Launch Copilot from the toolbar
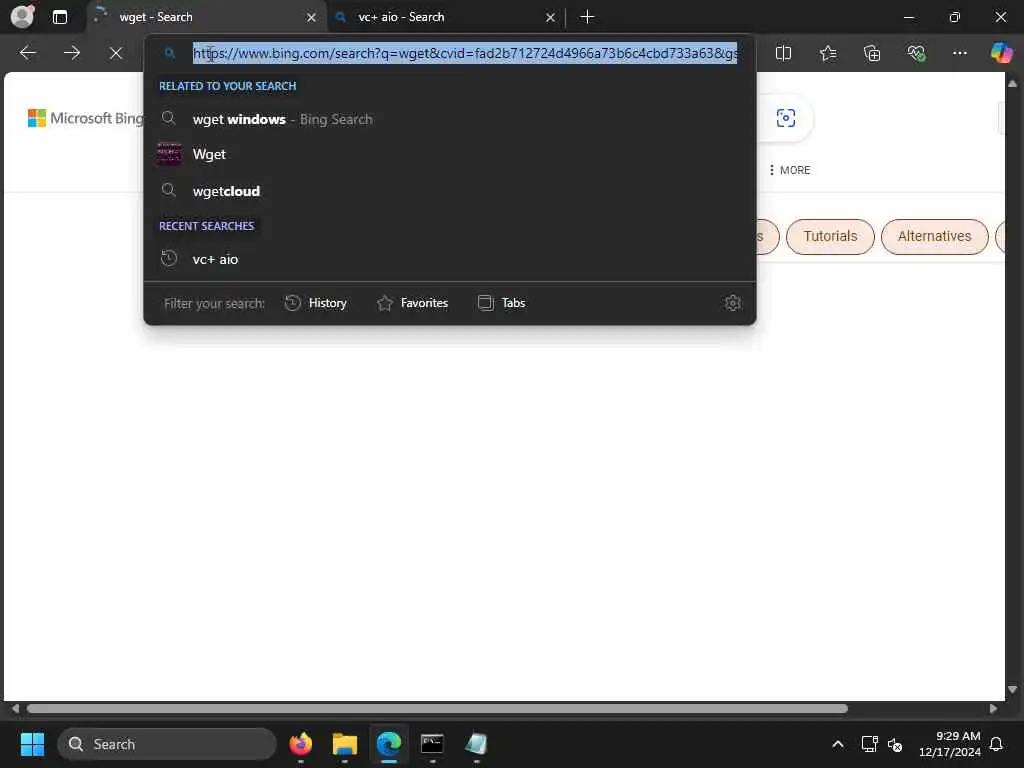The image size is (1024, 768). tap(1001, 53)
